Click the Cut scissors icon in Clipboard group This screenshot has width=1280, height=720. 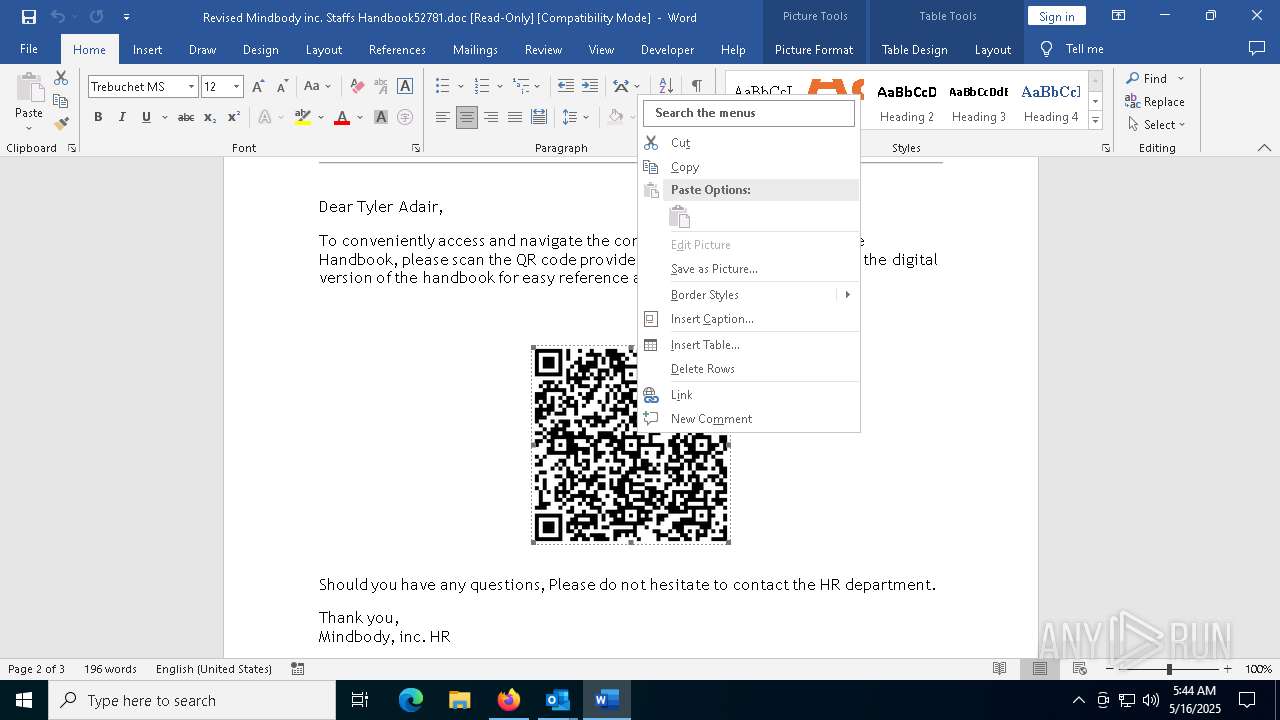[61, 78]
